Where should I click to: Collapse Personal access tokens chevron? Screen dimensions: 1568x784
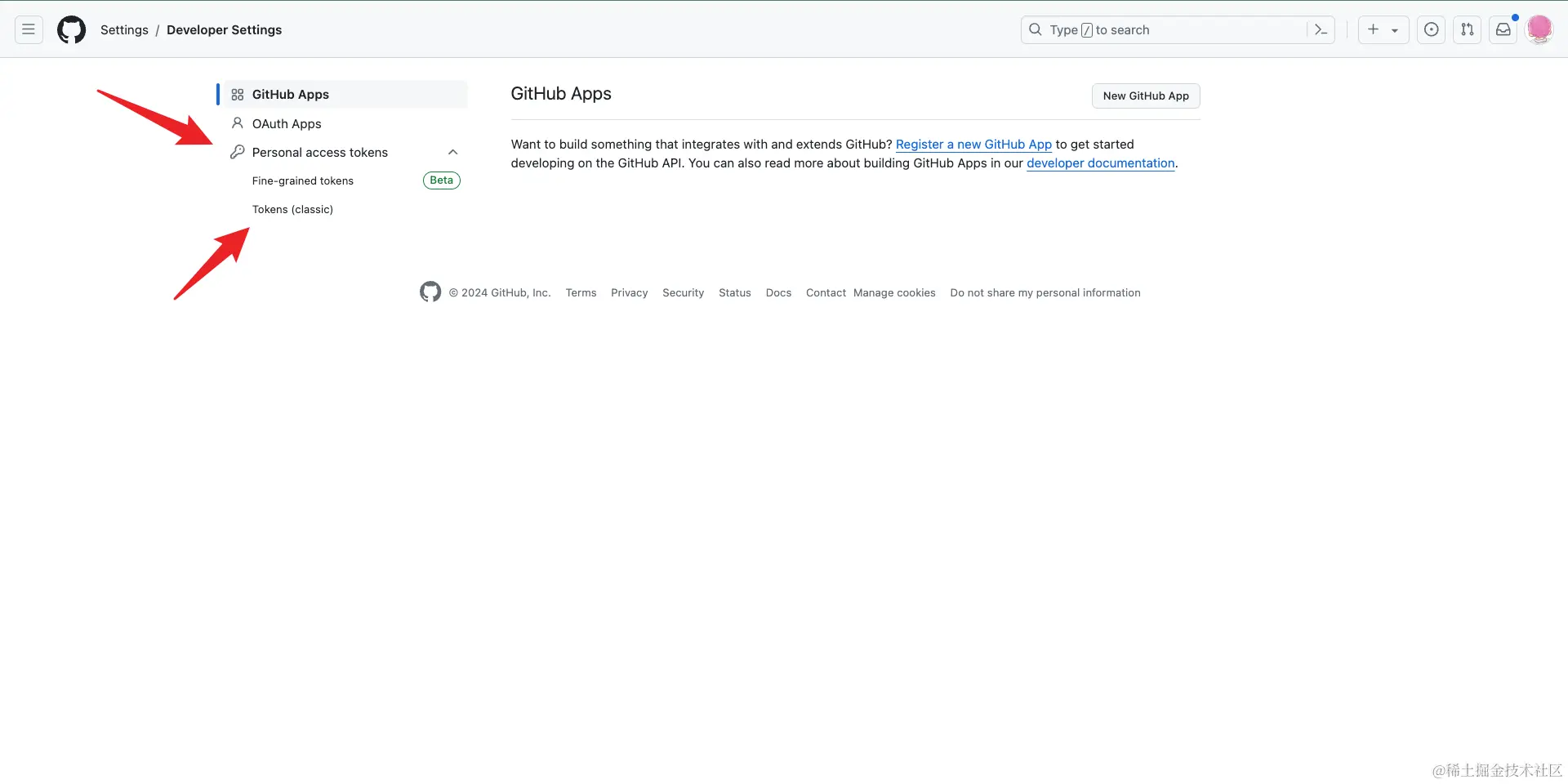(453, 152)
